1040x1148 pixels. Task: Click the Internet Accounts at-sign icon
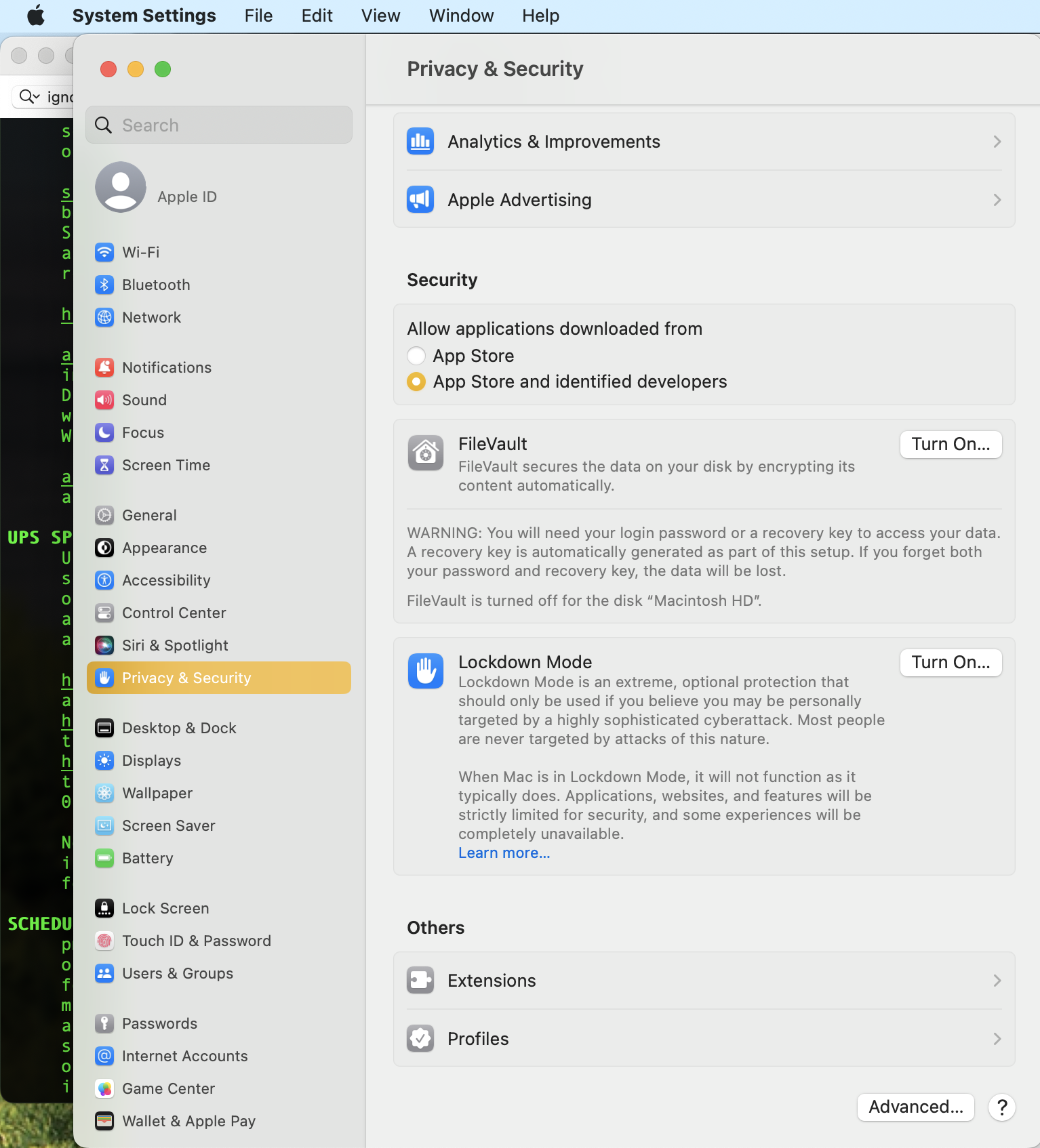104,1056
